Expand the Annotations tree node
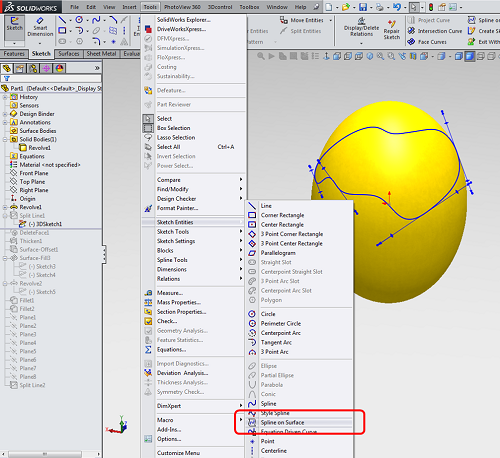Viewport: 500px width, 458px height. pyautogui.click(x=5, y=122)
